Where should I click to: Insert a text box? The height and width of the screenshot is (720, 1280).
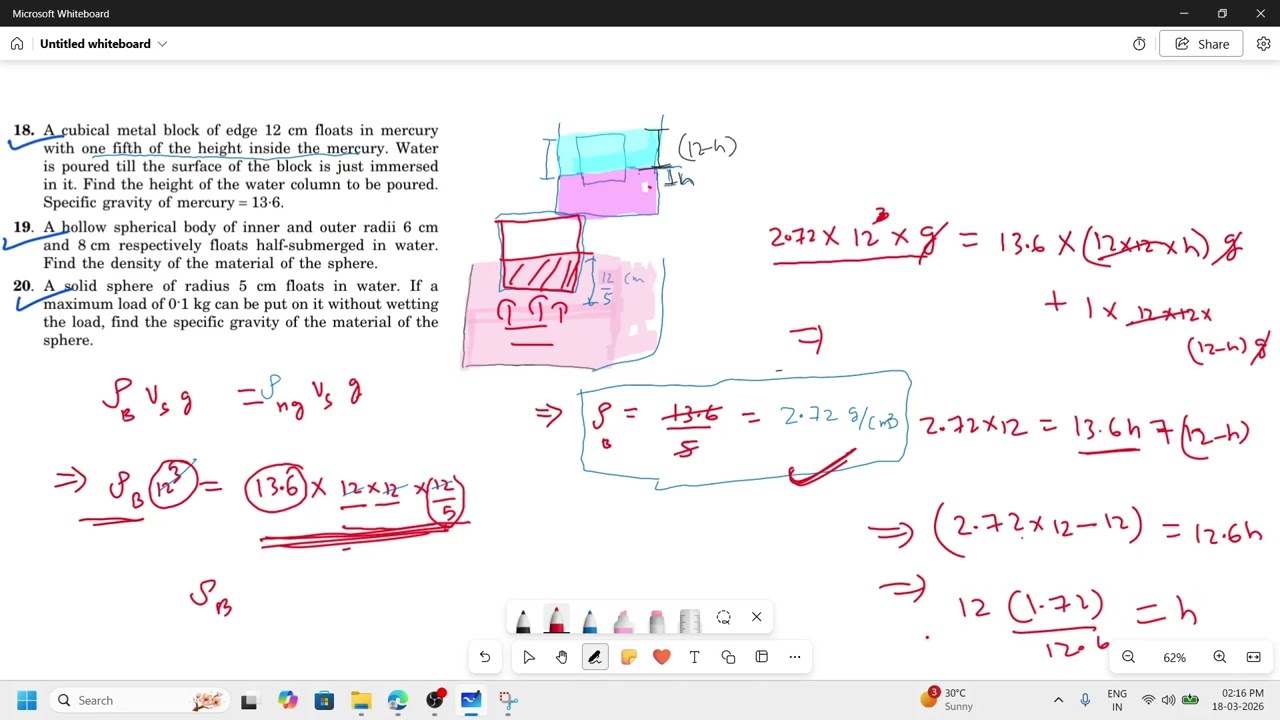(694, 657)
